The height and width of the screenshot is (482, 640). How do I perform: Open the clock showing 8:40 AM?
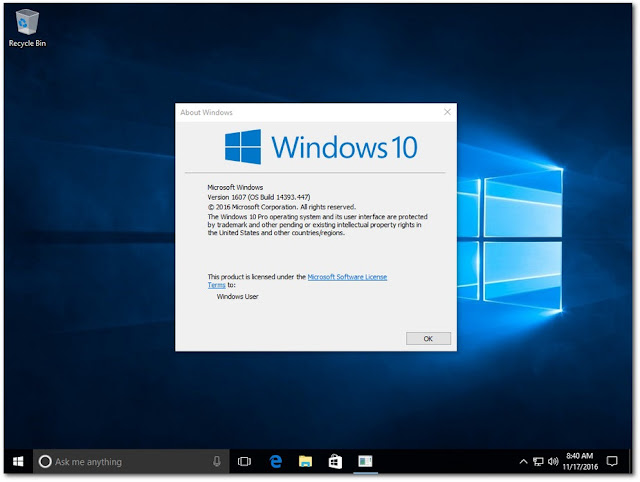(580, 462)
